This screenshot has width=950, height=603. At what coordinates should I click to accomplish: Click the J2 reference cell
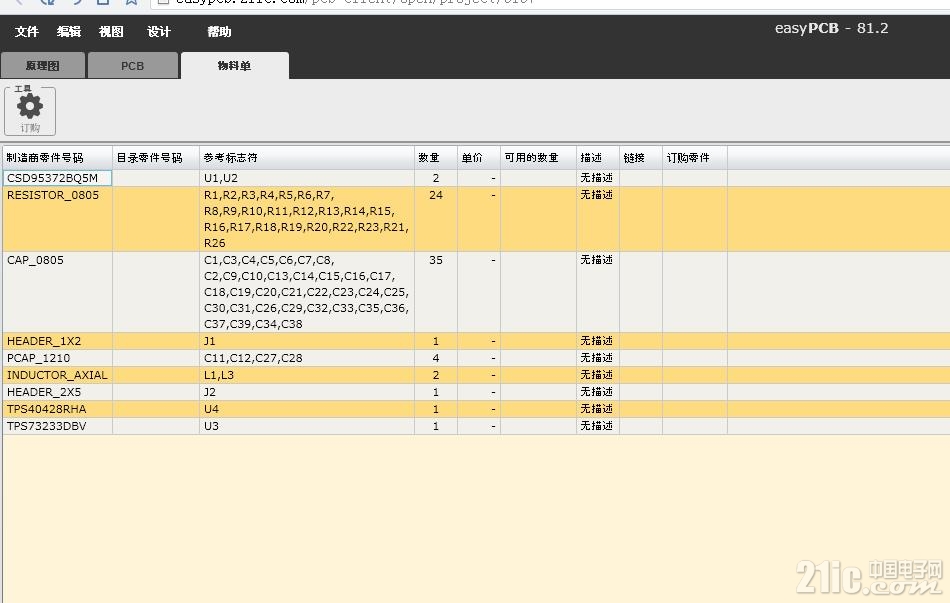[x=307, y=392]
